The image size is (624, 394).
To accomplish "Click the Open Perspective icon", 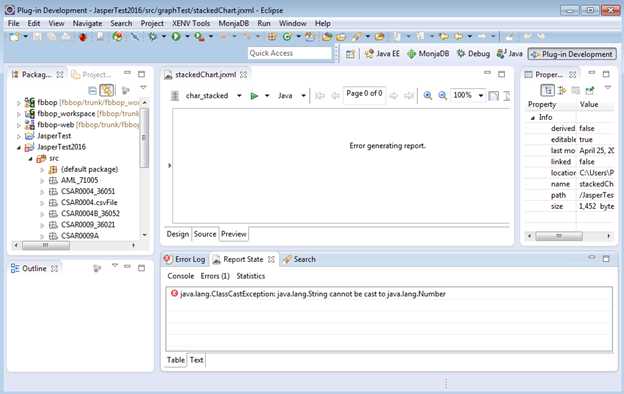I will click(x=350, y=54).
